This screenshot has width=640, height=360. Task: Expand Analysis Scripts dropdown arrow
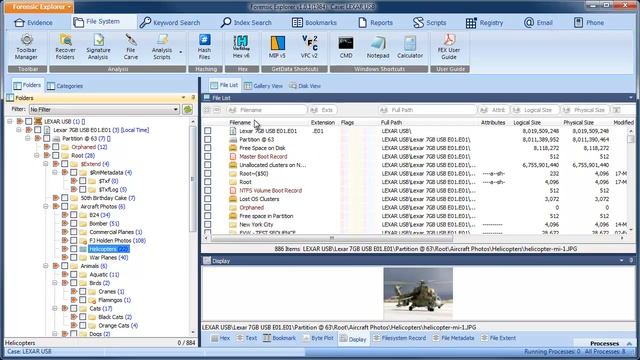pyautogui.click(x=181, y=52)
